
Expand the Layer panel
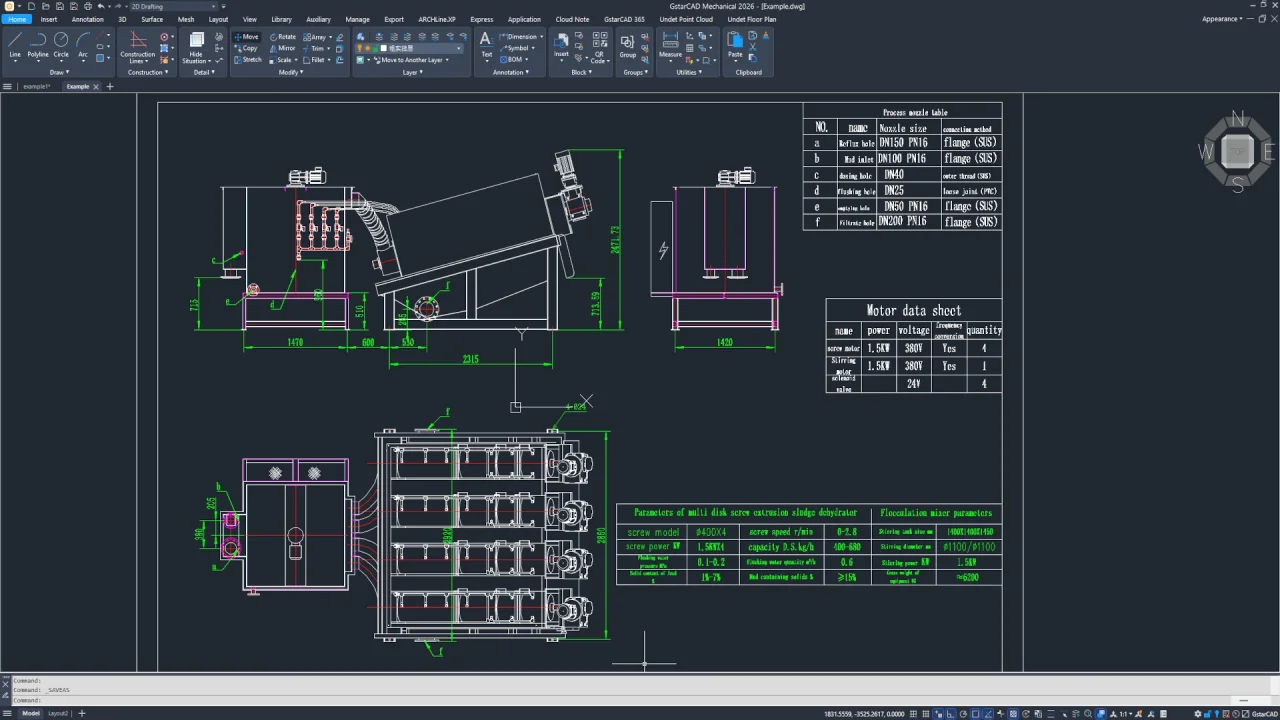coord(412,72)
